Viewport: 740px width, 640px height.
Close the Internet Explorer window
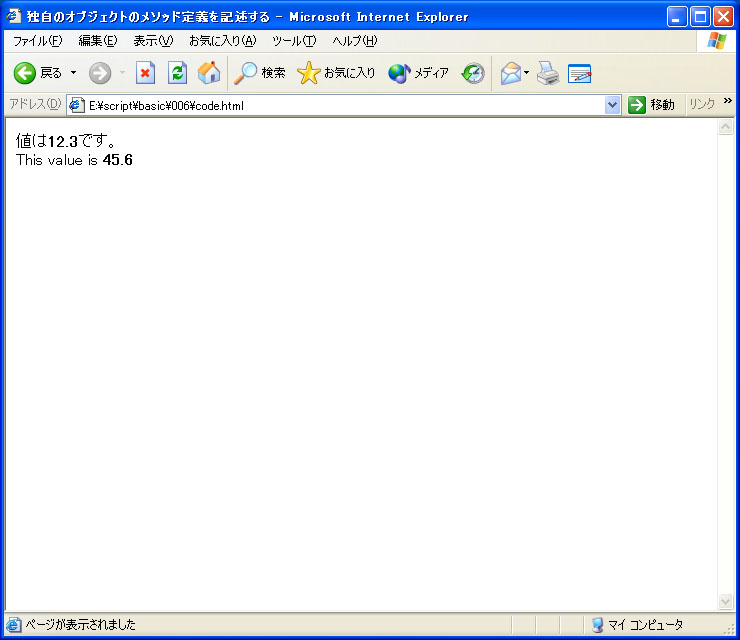723,17
